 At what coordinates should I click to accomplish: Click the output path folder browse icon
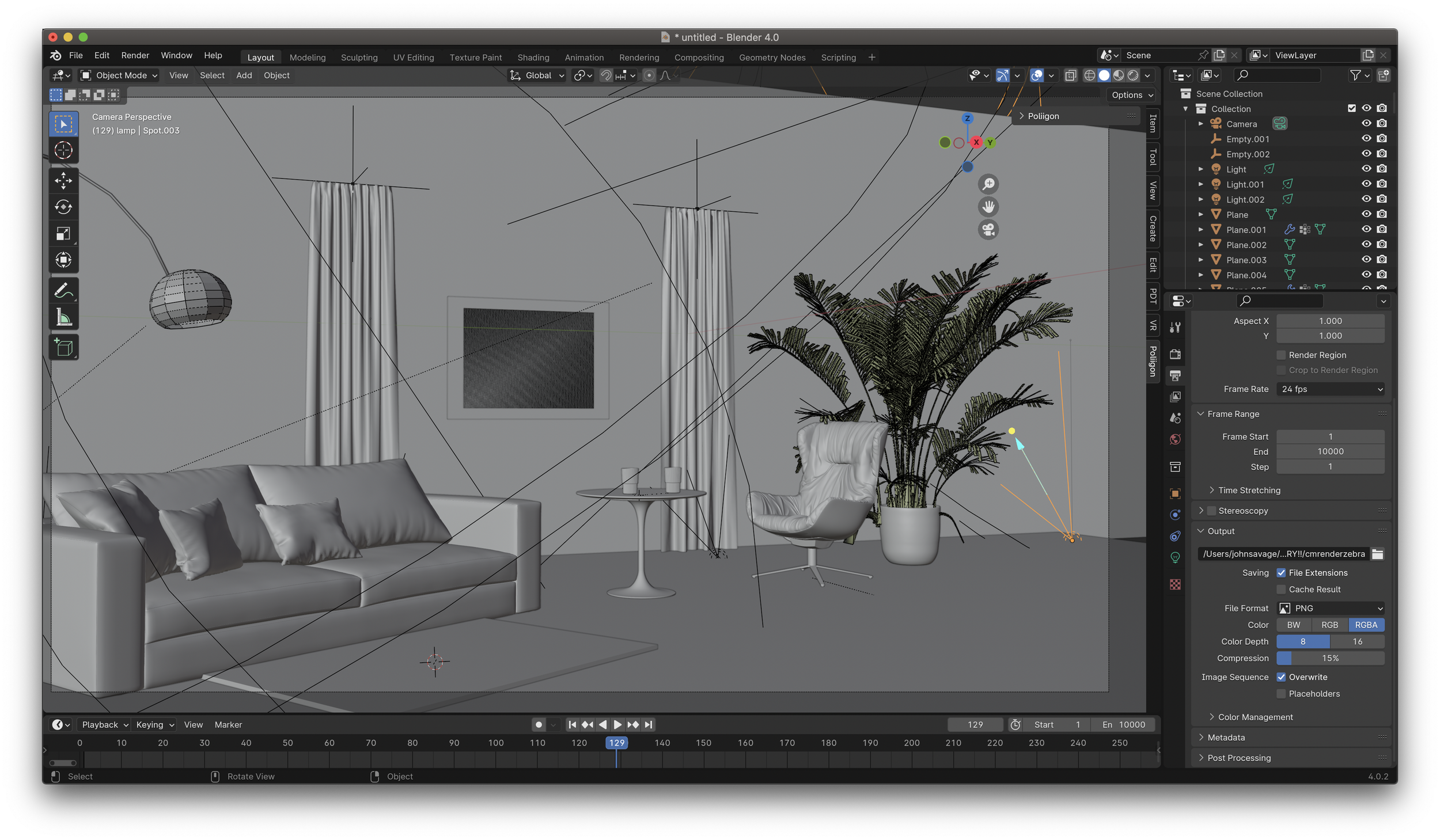(x=1377, y=554)
